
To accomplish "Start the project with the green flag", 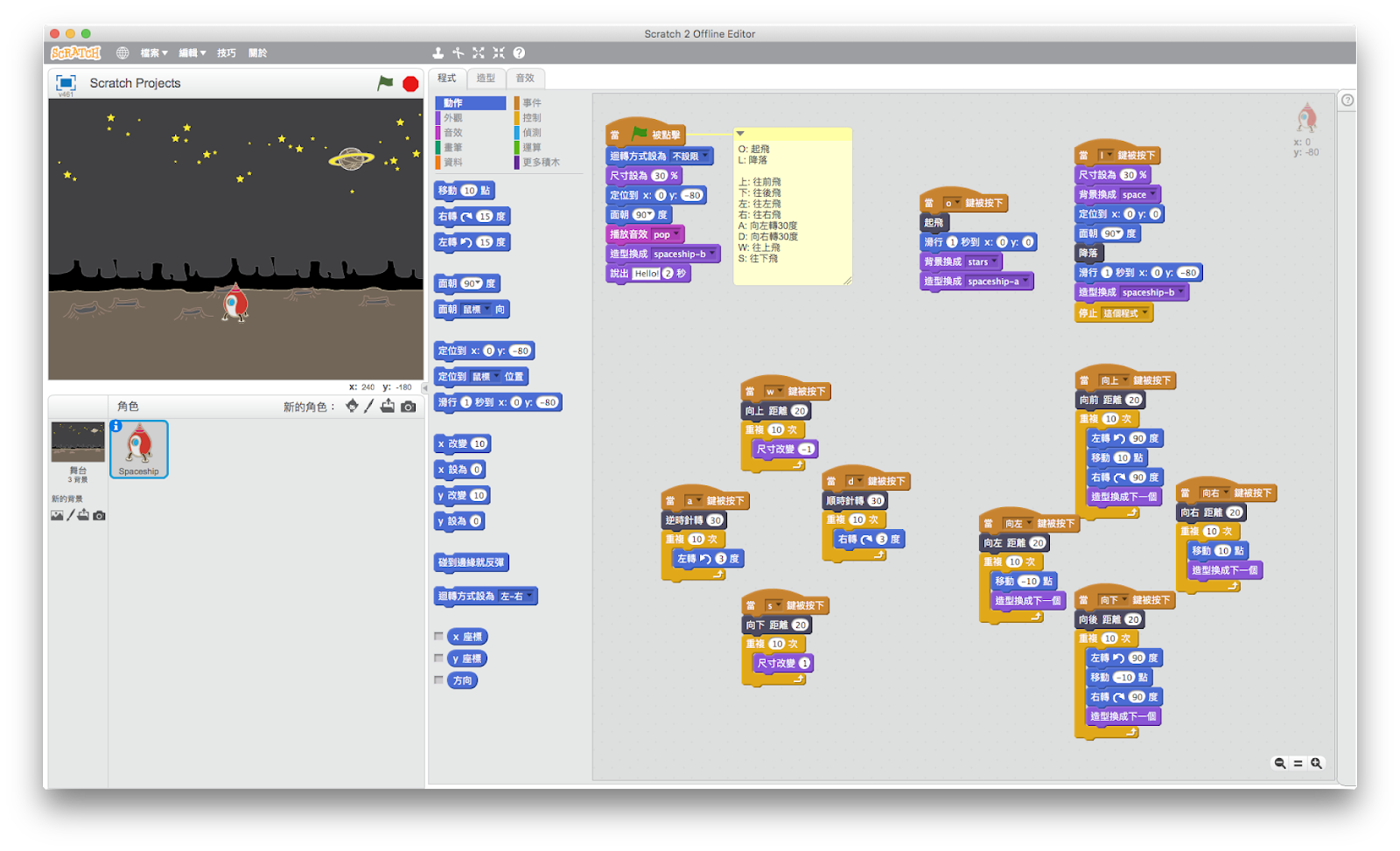I will 383,82.
